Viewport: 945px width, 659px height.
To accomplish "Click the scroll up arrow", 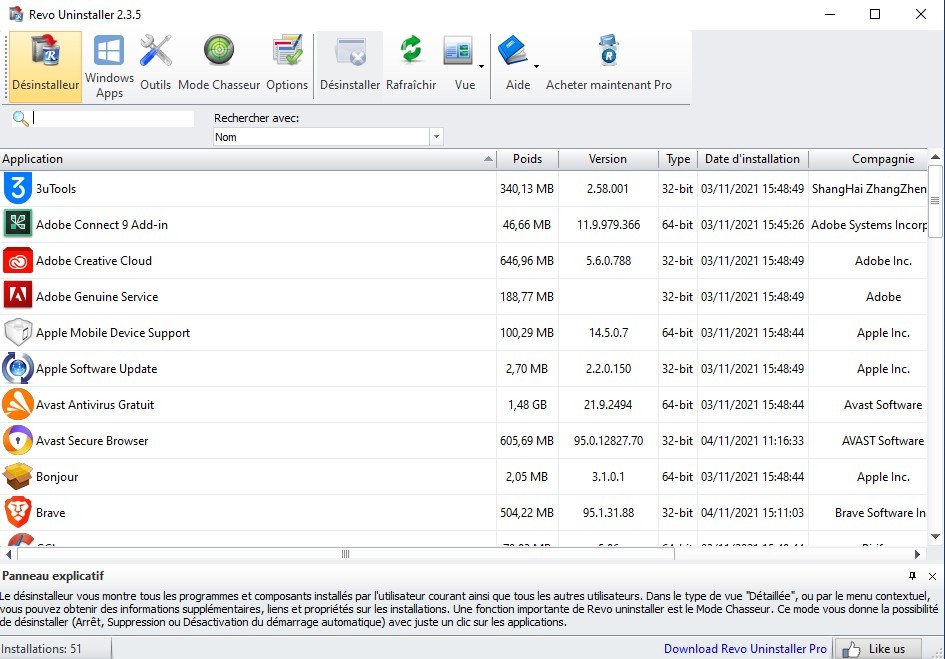I will coord(935,157).
